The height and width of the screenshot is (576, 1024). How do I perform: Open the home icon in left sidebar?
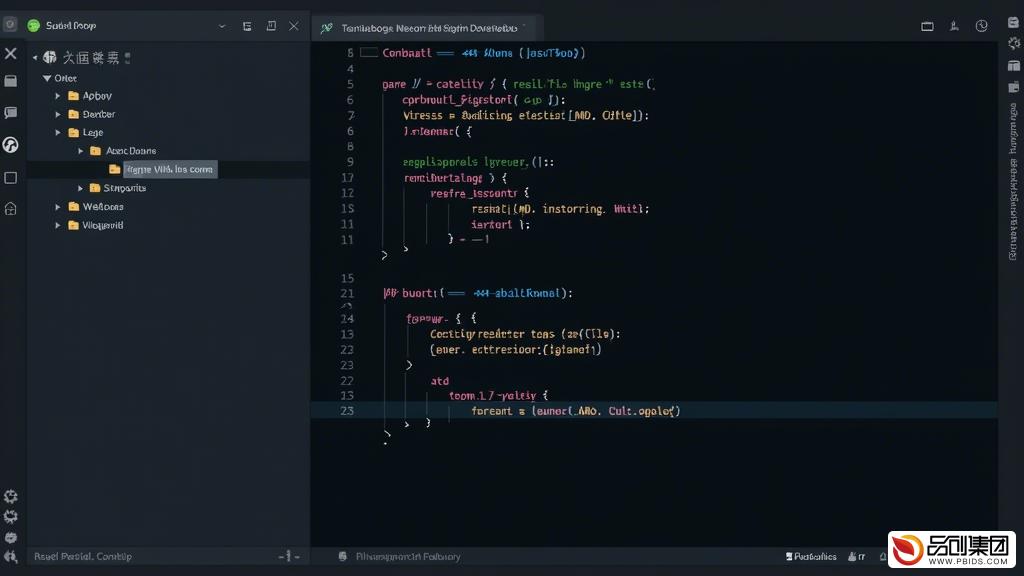click(x=10, y=209)
